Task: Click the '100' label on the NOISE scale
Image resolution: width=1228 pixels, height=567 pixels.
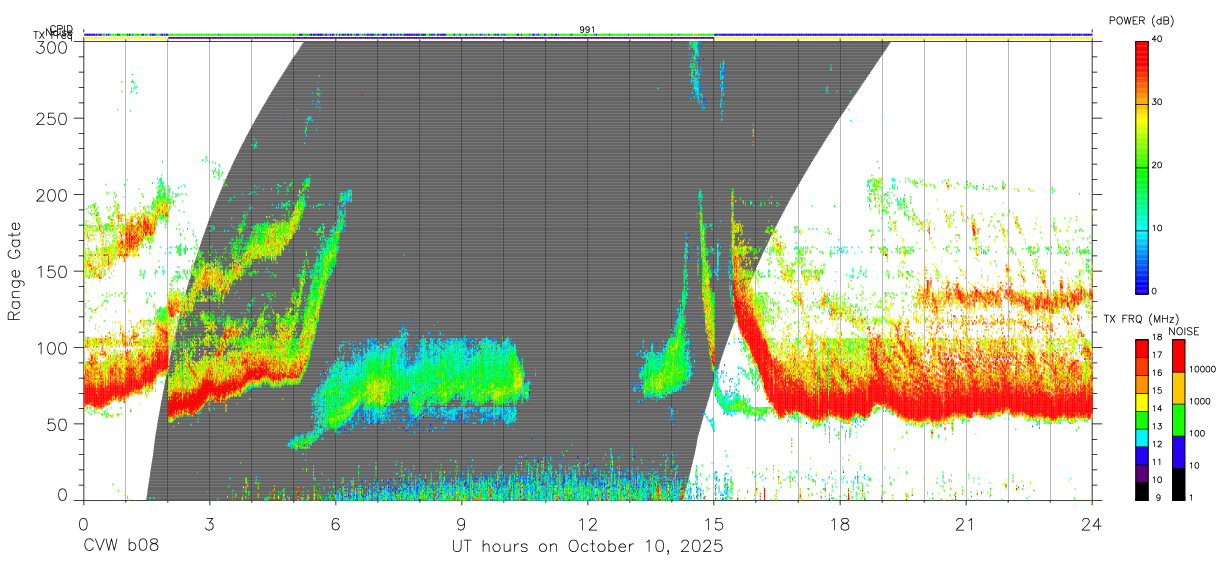Action: (1197, 433)
